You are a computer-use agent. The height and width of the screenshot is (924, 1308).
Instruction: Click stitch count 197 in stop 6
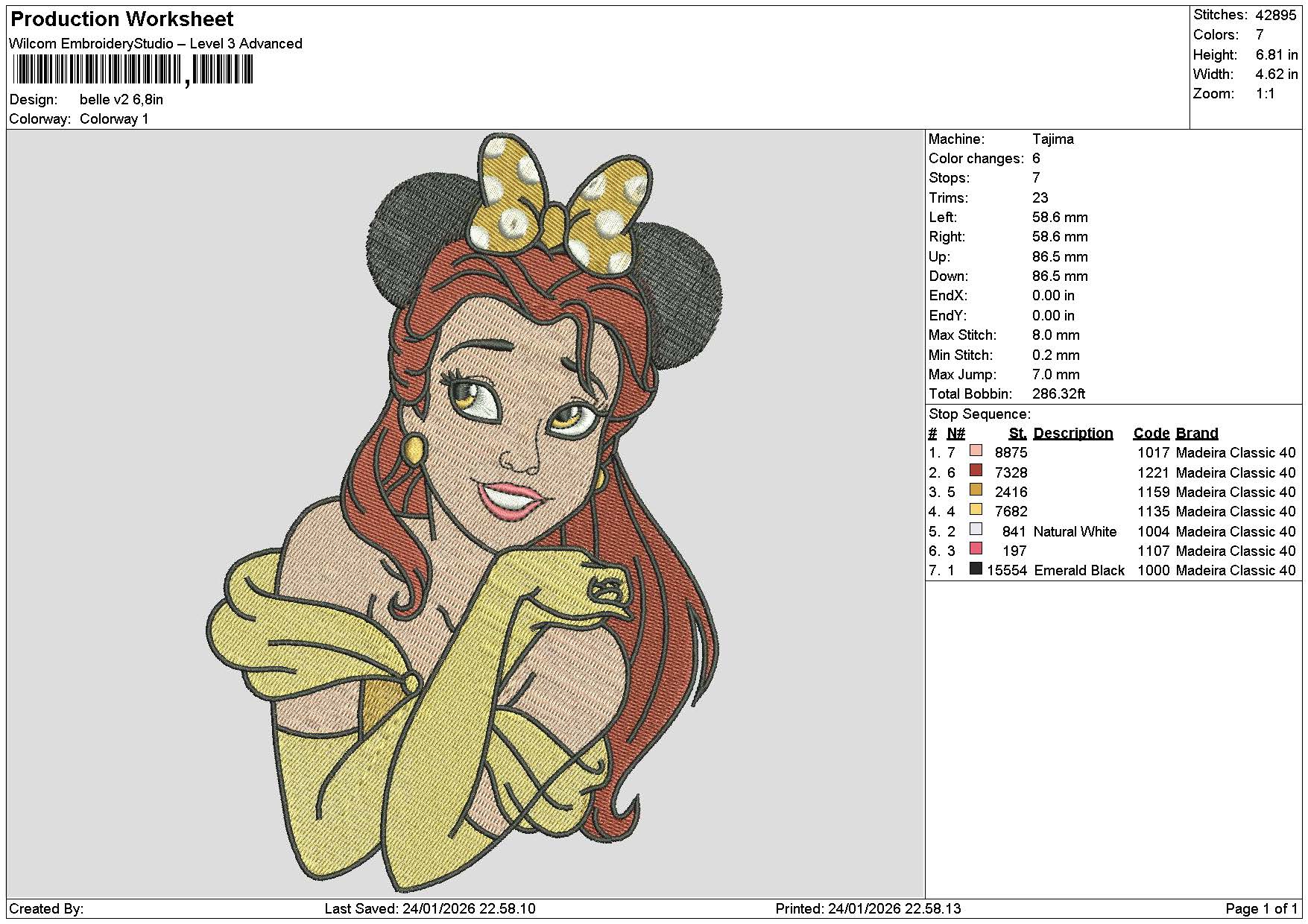[1015, 551]
